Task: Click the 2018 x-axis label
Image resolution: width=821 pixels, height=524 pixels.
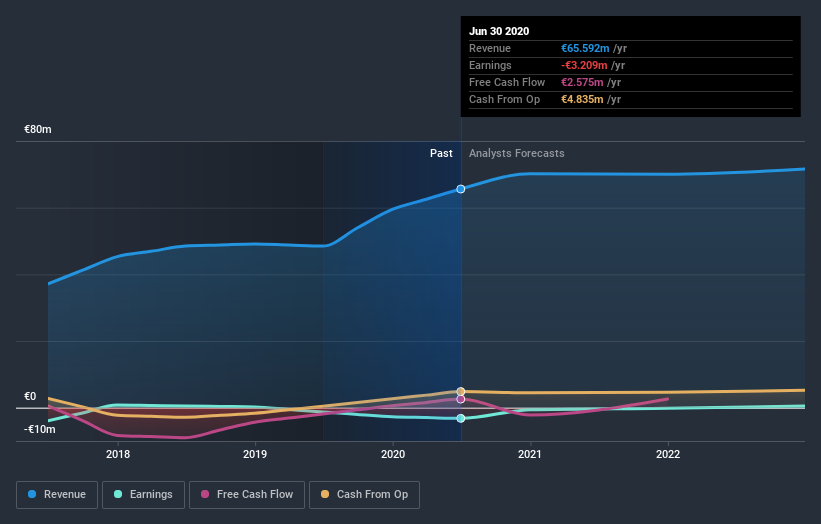Action: (118, 454)
